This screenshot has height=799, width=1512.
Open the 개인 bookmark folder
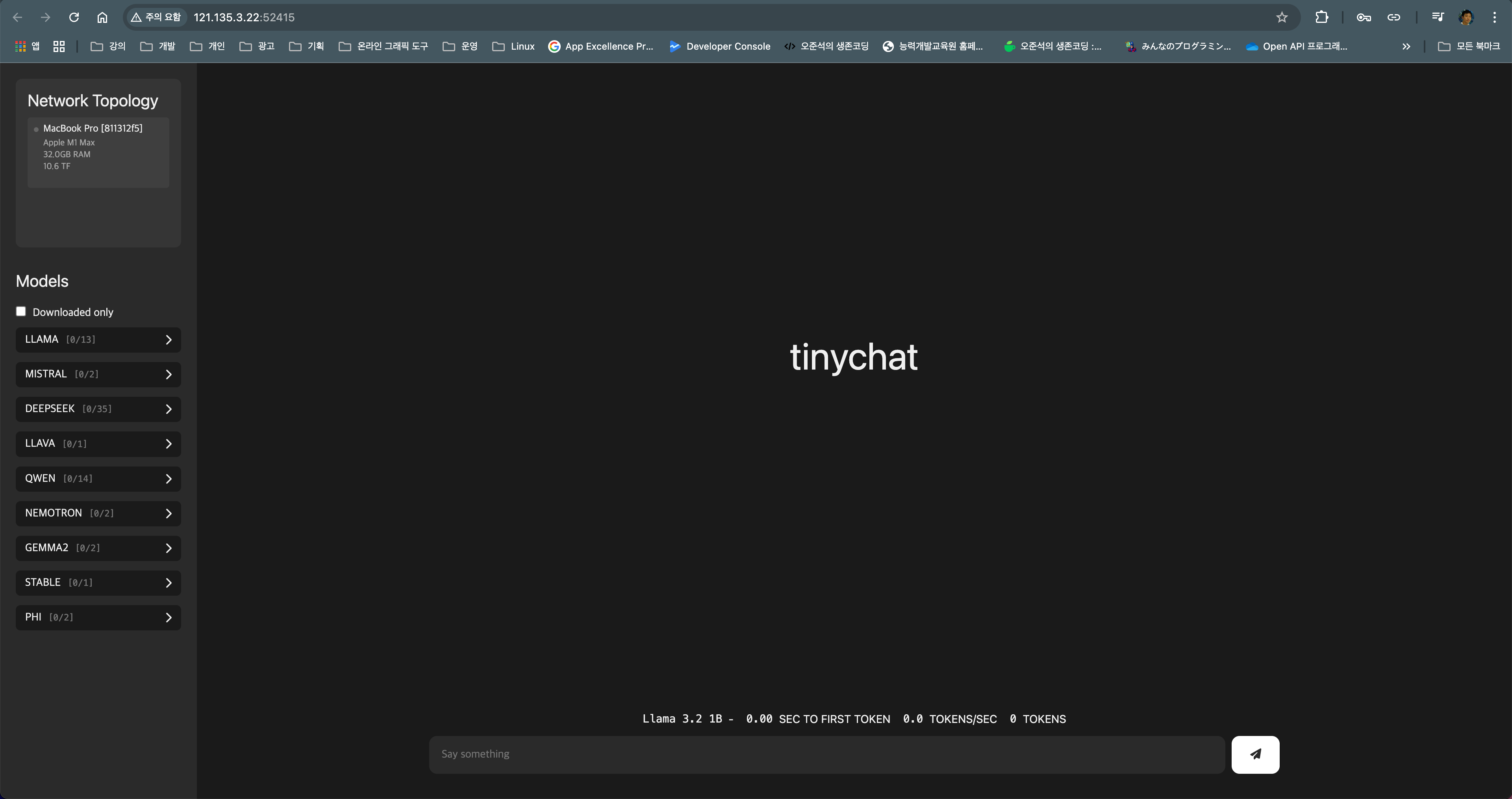click(x=207, y=46)
